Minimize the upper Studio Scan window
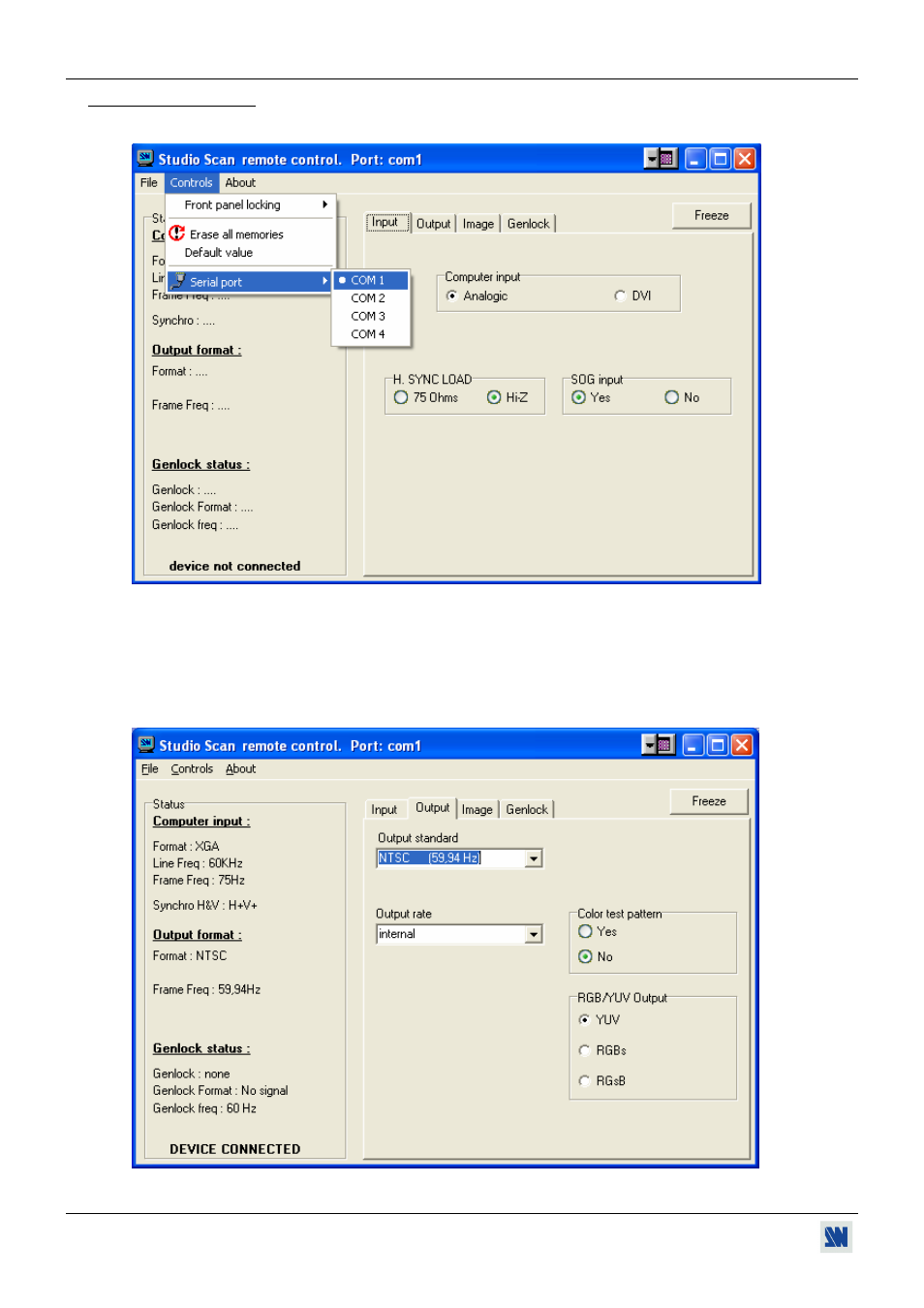 point(695,159)
